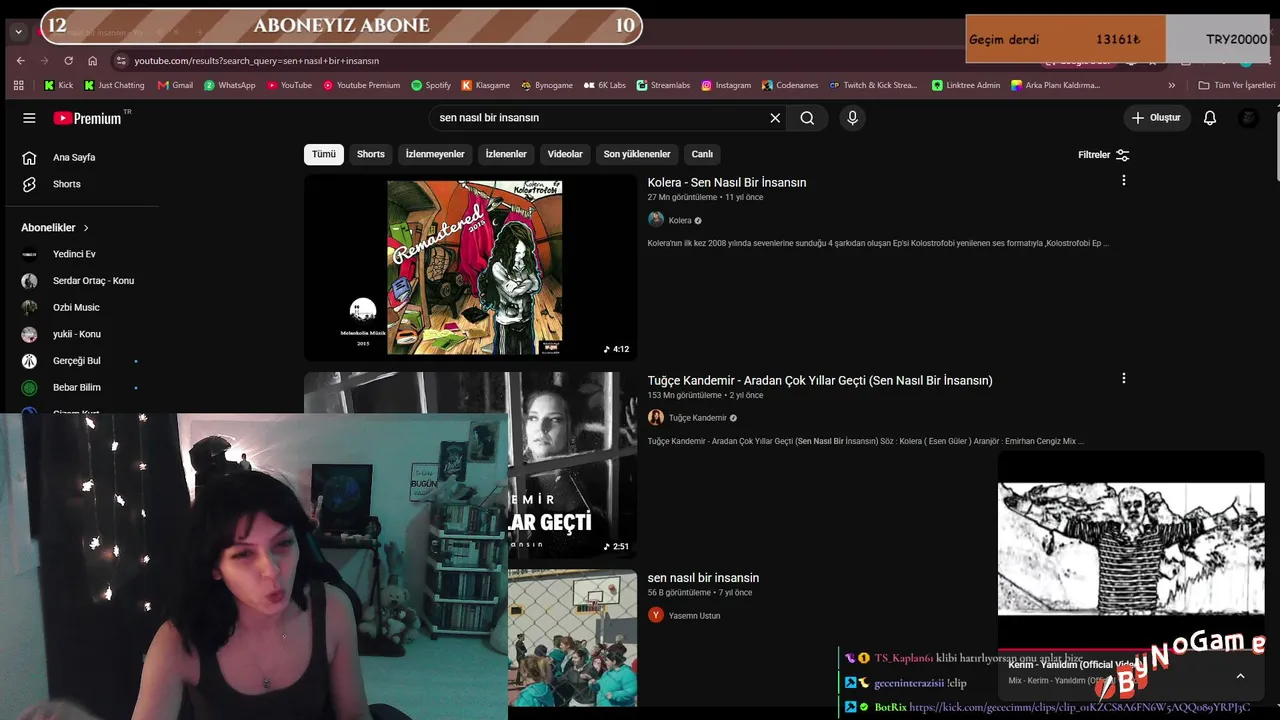
Task: Show more bookmarks with the overflow chevron
Action: [1172, 85]
